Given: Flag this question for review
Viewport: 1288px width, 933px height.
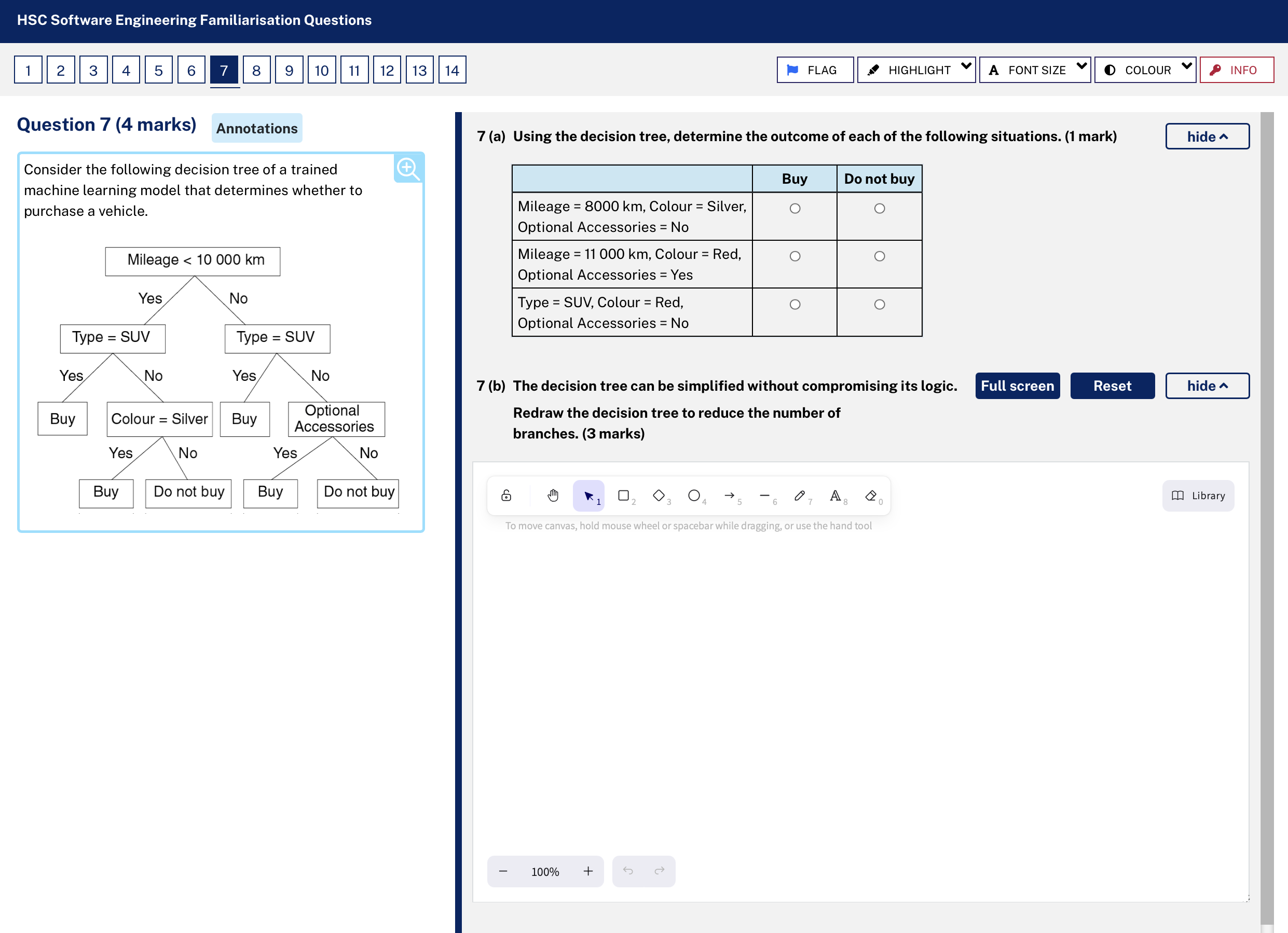Looking at the screenshot, I should click(815, 70).
